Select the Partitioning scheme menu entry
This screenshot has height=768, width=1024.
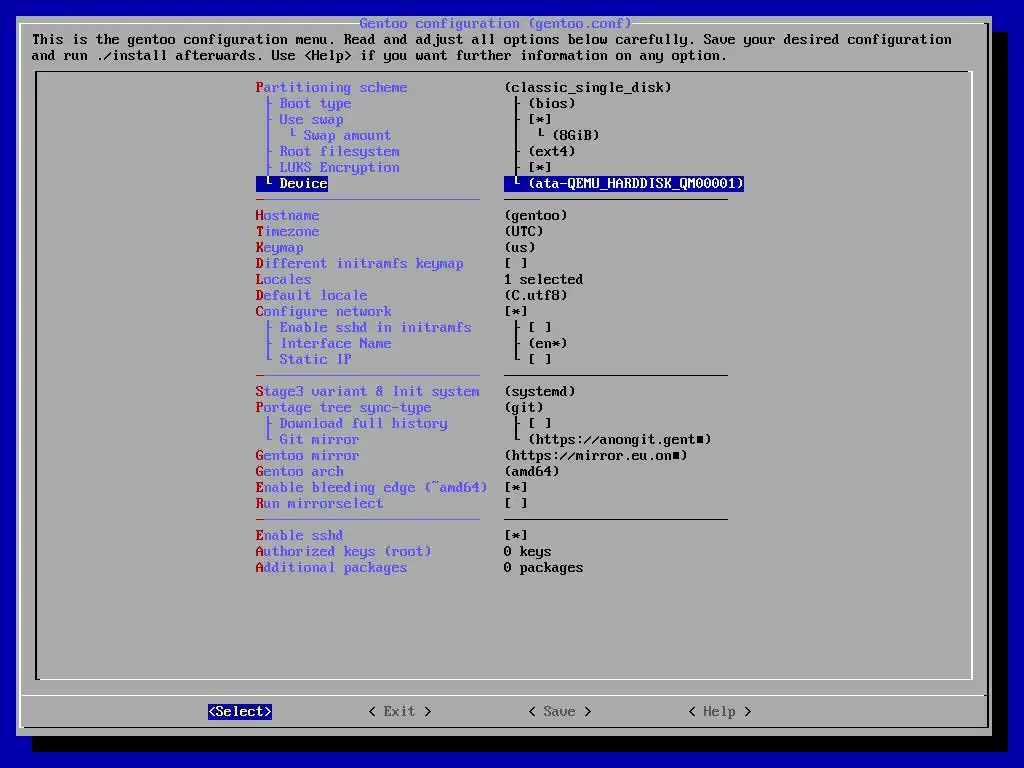coord(331,87)
